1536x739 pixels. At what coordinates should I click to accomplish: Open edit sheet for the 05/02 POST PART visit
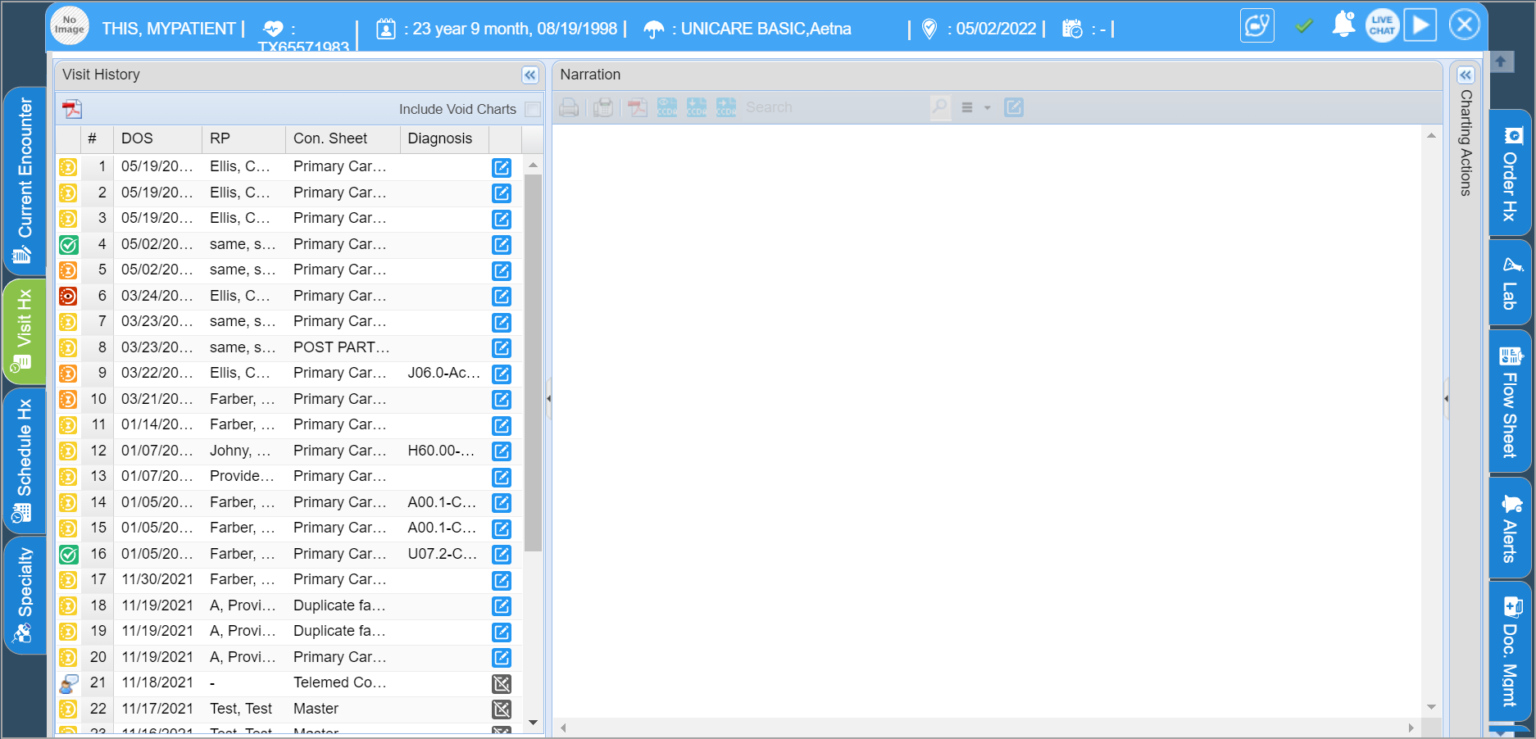[501, 347]
